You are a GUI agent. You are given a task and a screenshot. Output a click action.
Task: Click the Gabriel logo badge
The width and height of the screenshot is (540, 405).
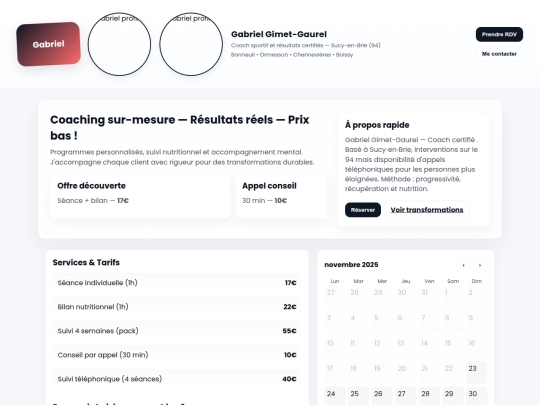[x=49, y=44]
